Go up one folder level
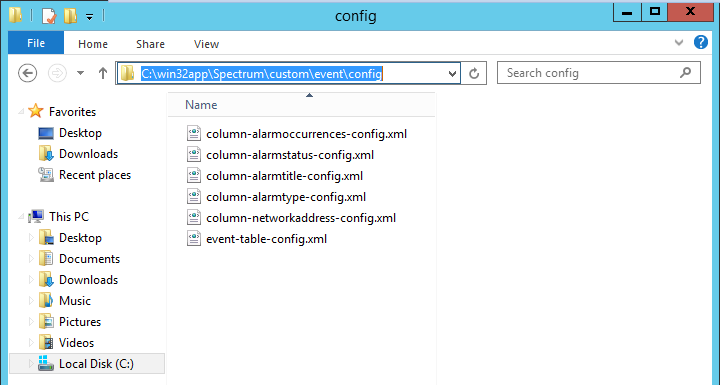 pos(103,73)
